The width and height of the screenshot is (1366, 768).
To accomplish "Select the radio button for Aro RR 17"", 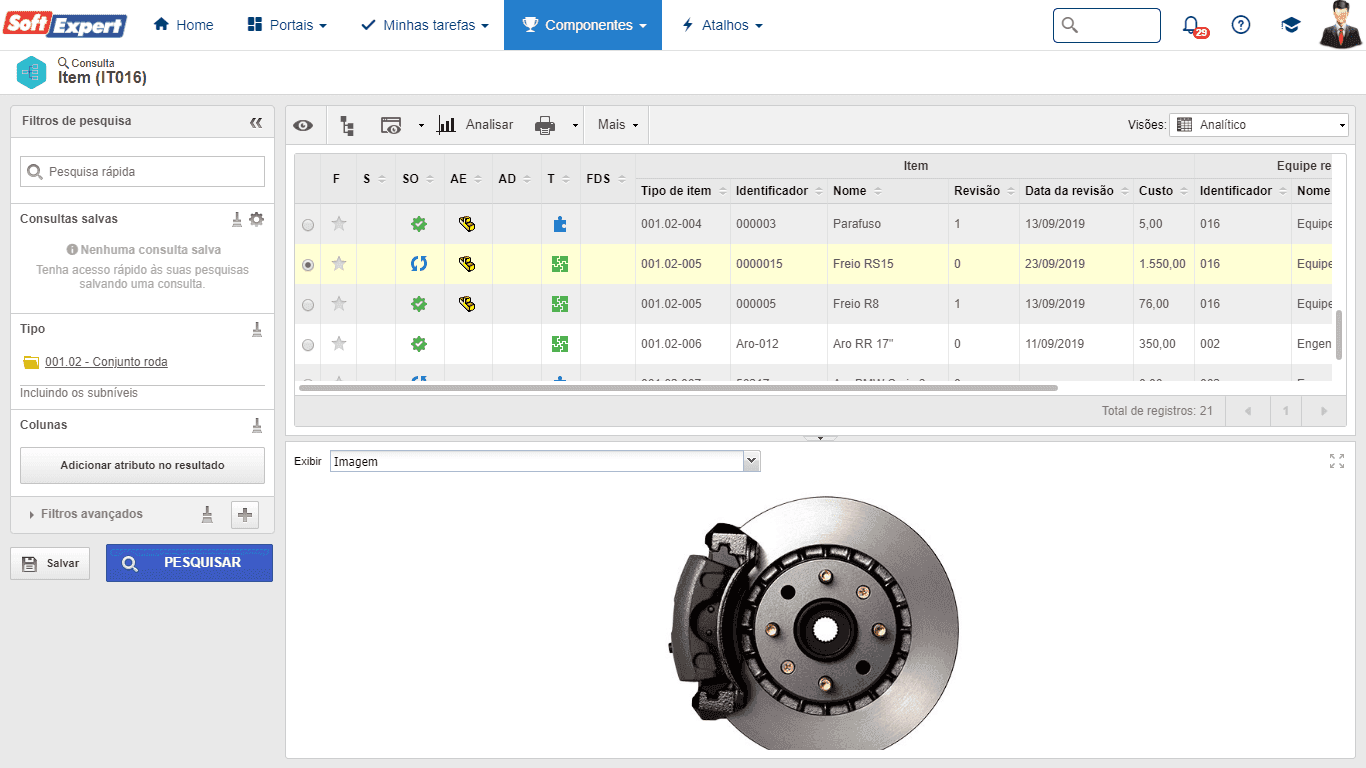I will coord(308,345).
